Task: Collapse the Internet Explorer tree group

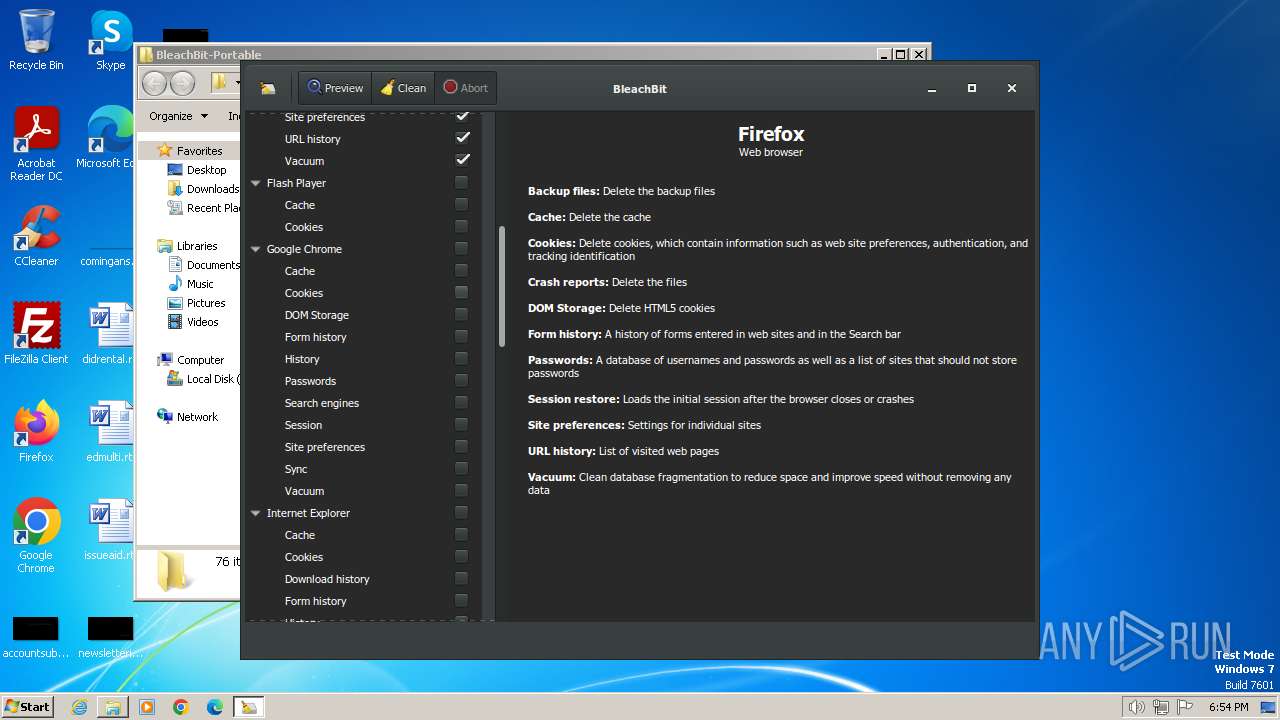Action: (256, 513)
